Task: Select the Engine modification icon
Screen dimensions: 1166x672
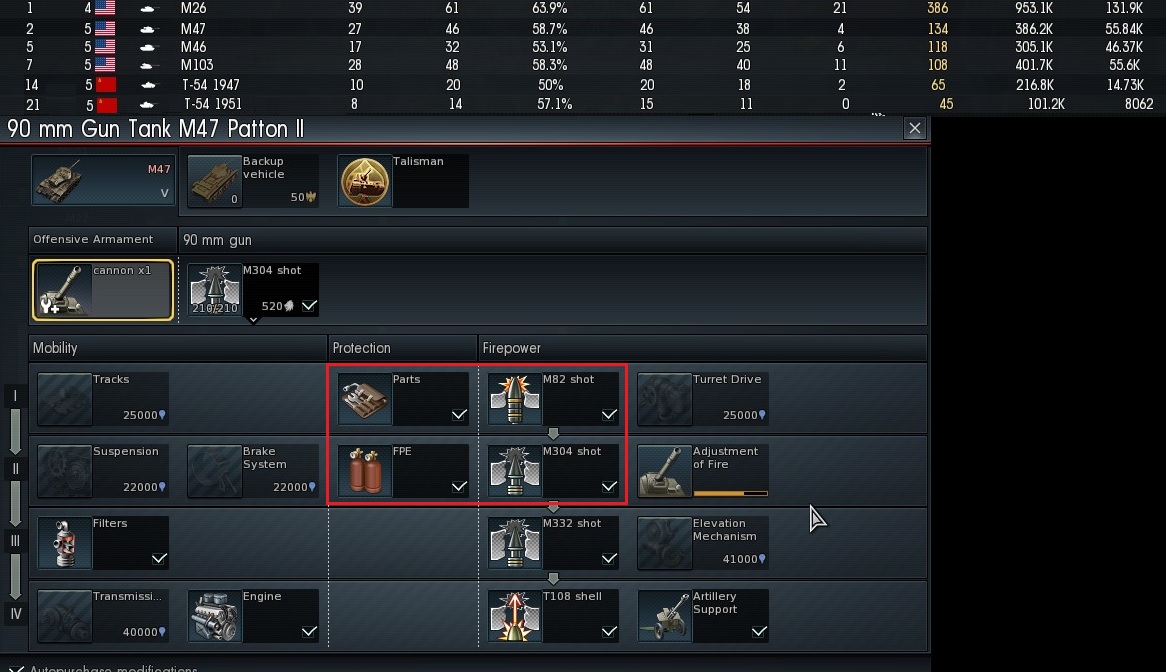Action: pos(214,616)
